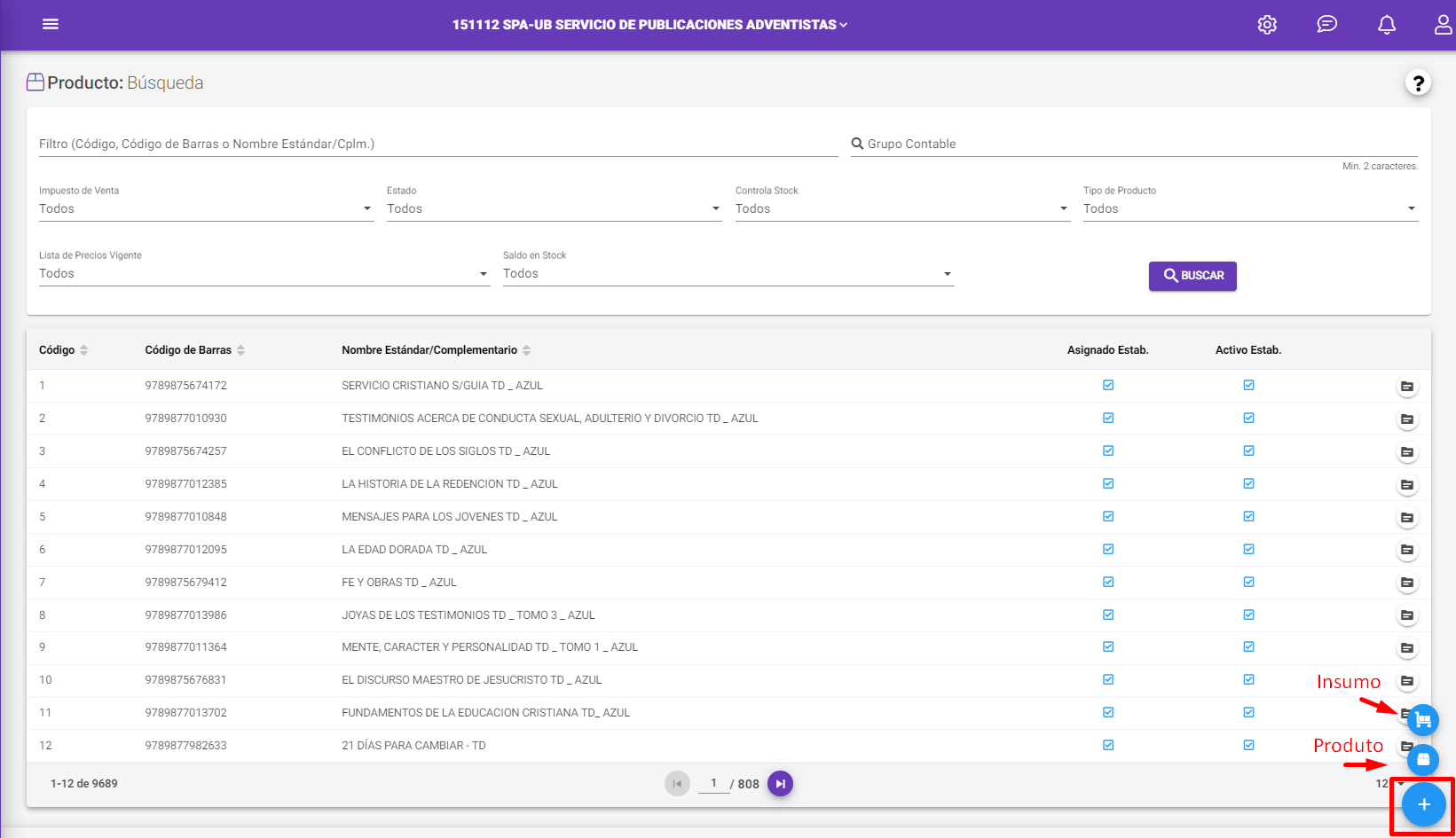Open detail of LA EDAD DORADA row
Image resolution: width=1456 pixels, height=838 pixels.
(1406, 550)
